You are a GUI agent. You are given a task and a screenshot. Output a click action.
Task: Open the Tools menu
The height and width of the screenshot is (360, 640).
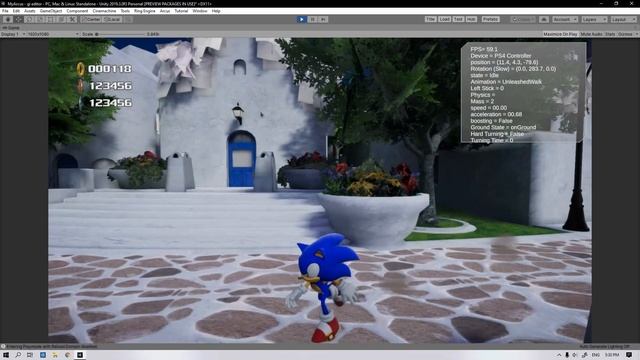[125, 11]
